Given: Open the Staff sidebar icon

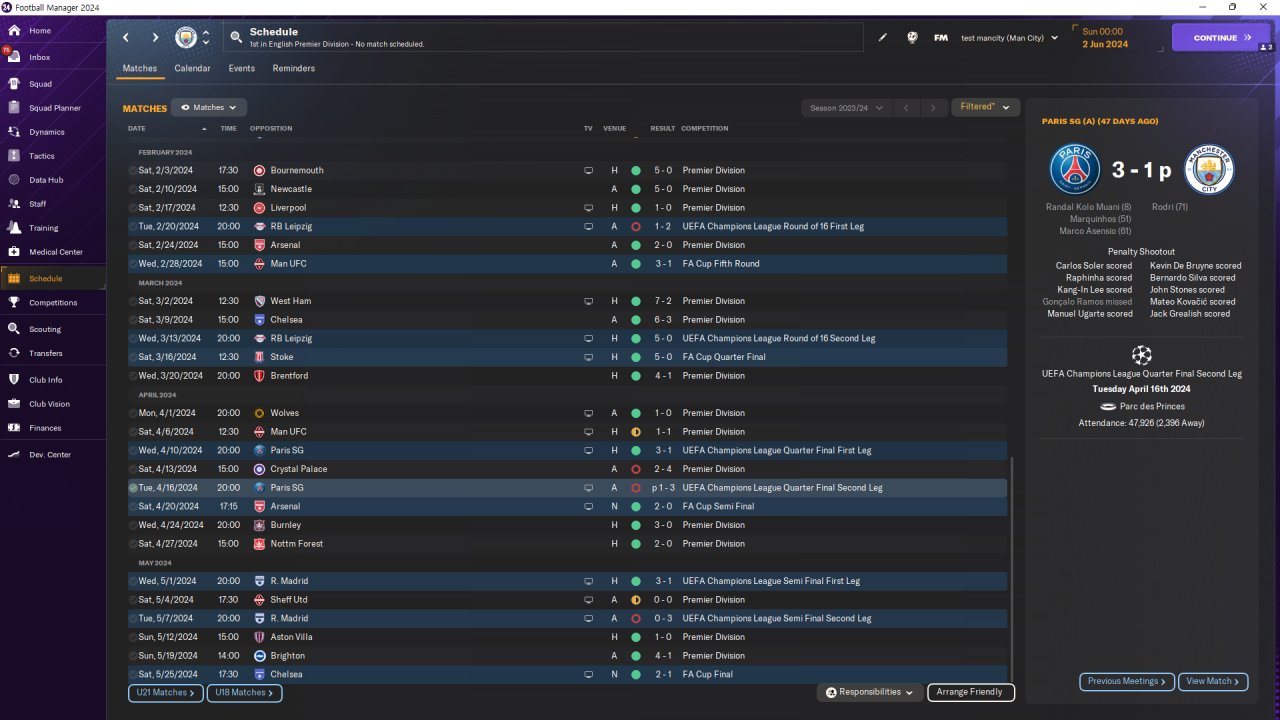Looking at the screenshot, I should coord(14,204).
